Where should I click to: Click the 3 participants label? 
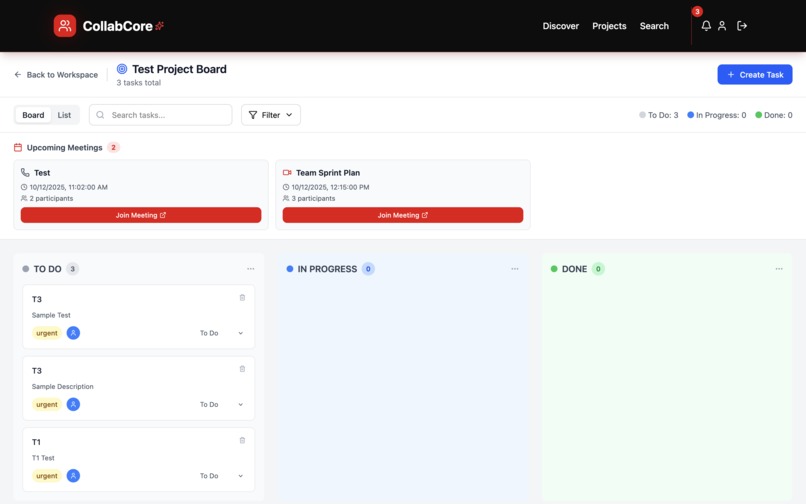[313, 199]
